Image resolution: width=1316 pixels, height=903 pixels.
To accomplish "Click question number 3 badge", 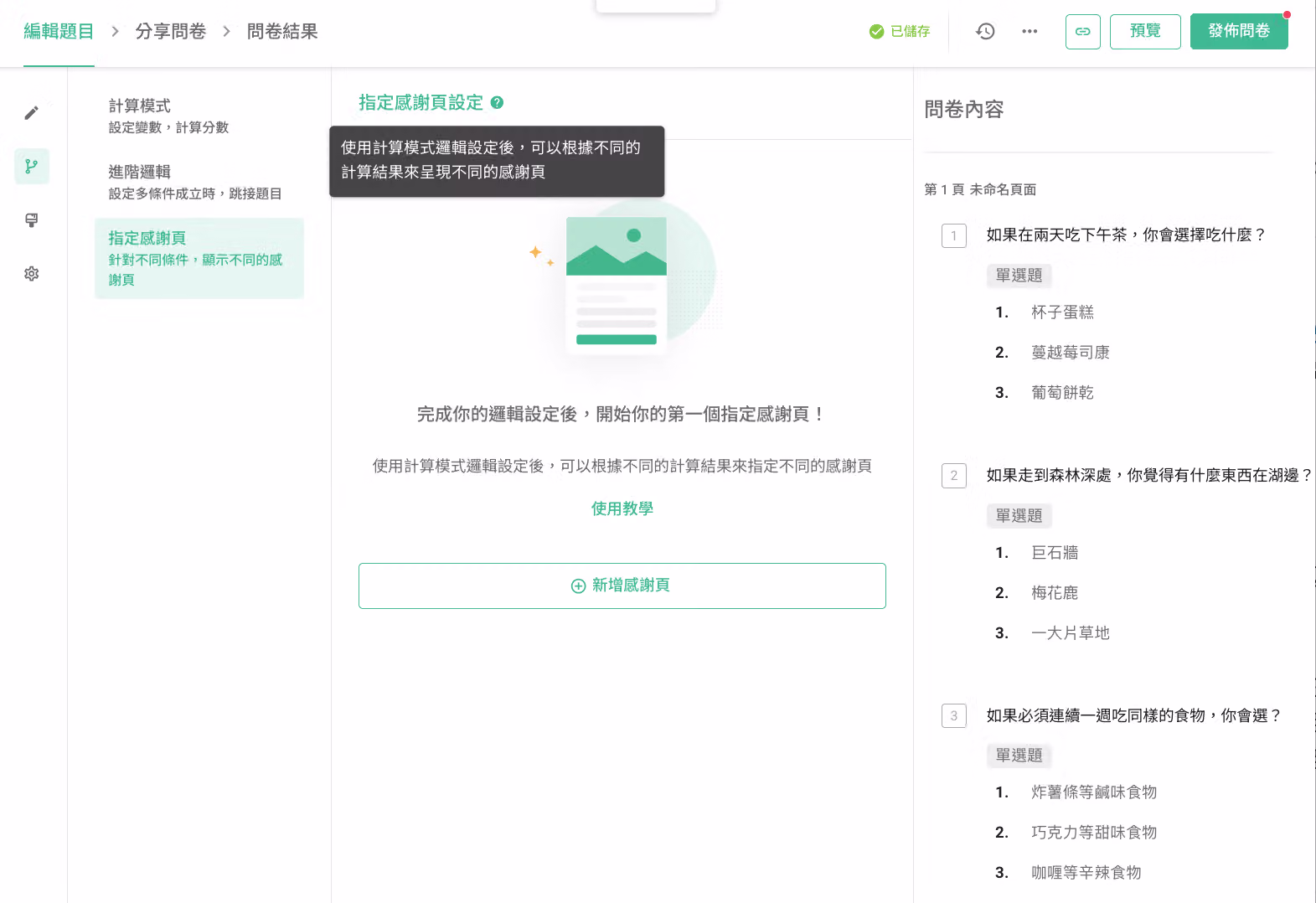I will pyautogui.click(x=954, y=715).
